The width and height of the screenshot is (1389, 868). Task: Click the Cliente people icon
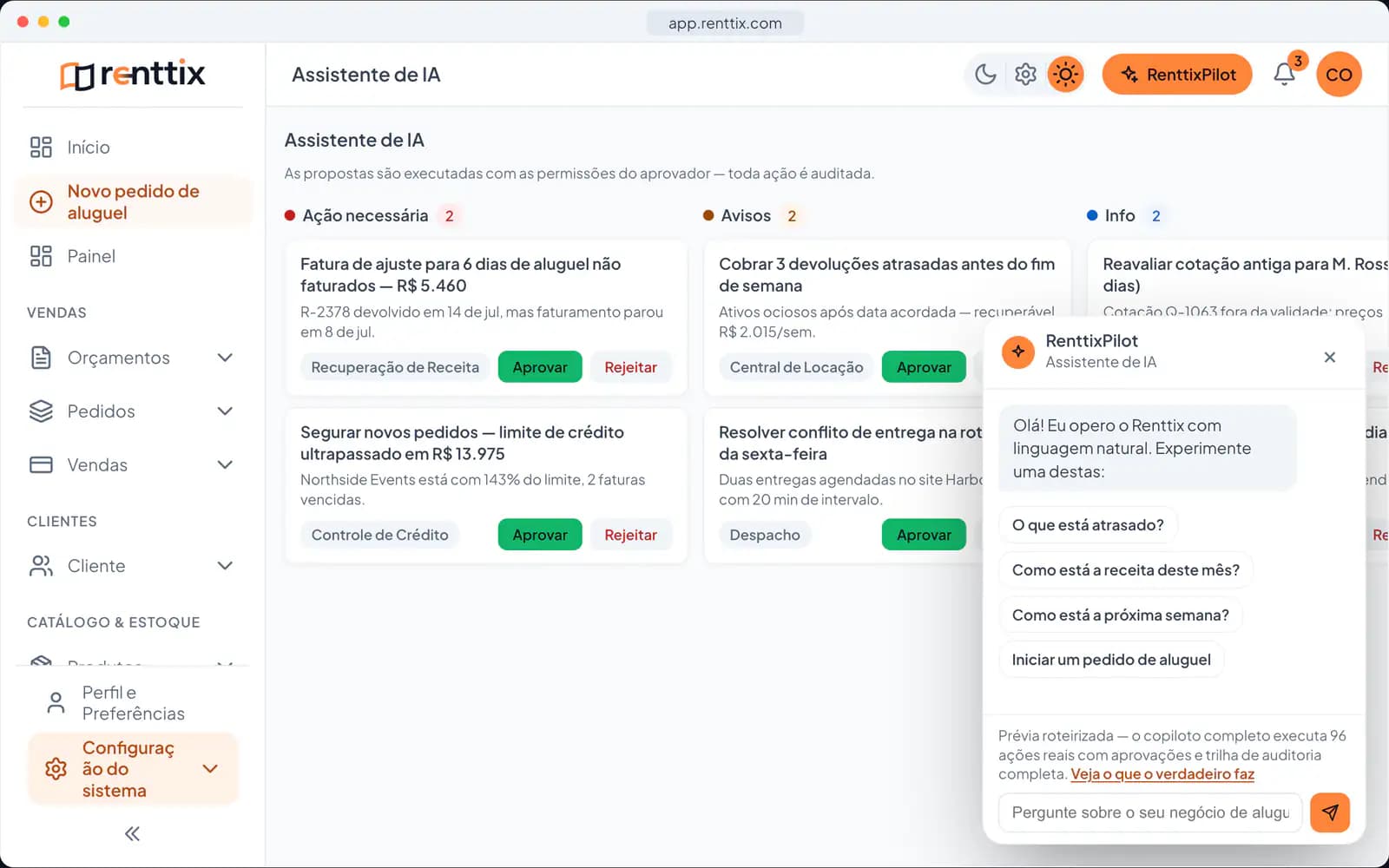click(x=41, y=566)
